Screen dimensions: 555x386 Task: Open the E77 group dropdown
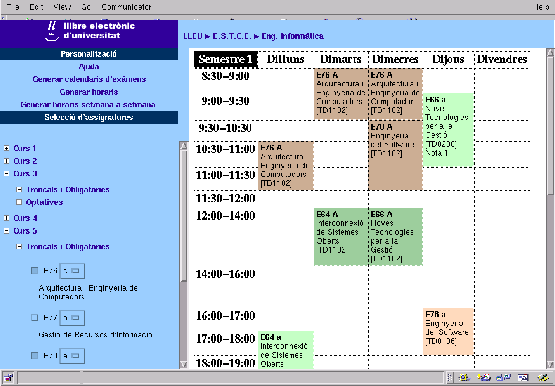[72, 318]
